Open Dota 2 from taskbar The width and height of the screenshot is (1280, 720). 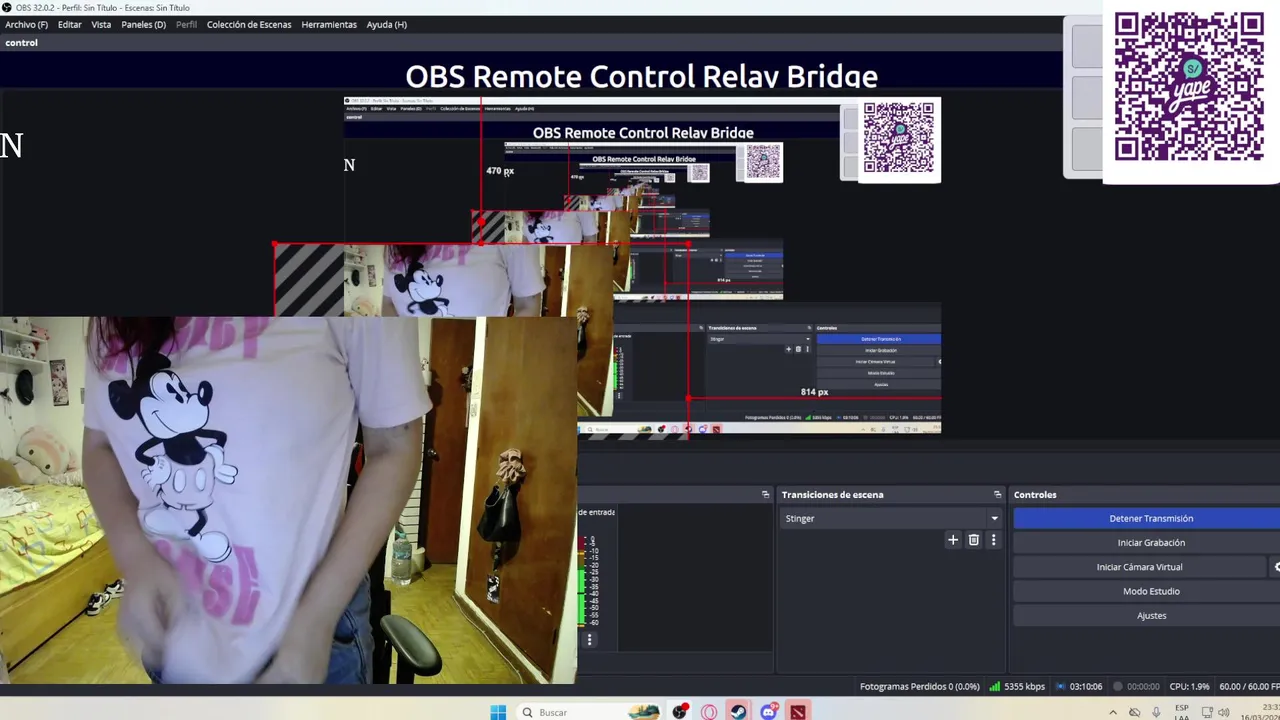(798, 712)
